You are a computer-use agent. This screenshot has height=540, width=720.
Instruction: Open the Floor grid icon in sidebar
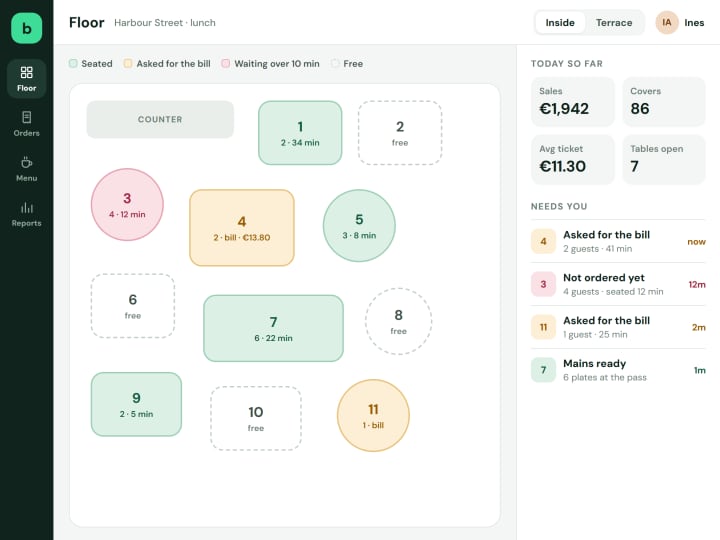tap(27, 72)
